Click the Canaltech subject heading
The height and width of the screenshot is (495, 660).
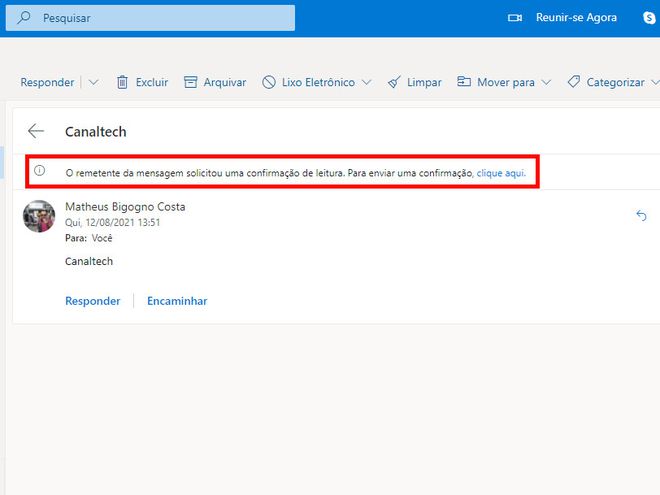pos(96,132)
